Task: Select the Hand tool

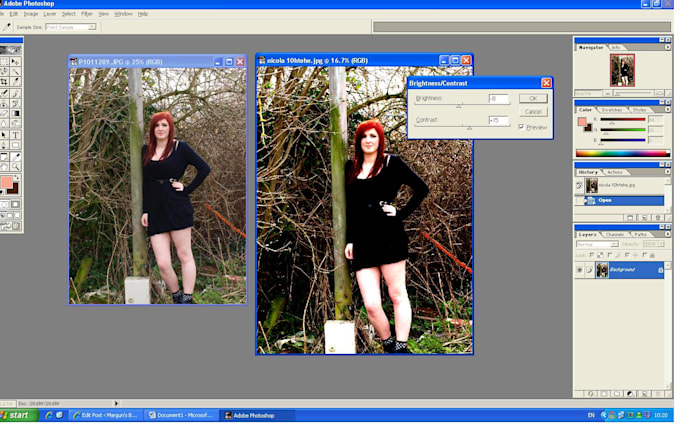Action: pyautogui.click(x=4, y=167)
